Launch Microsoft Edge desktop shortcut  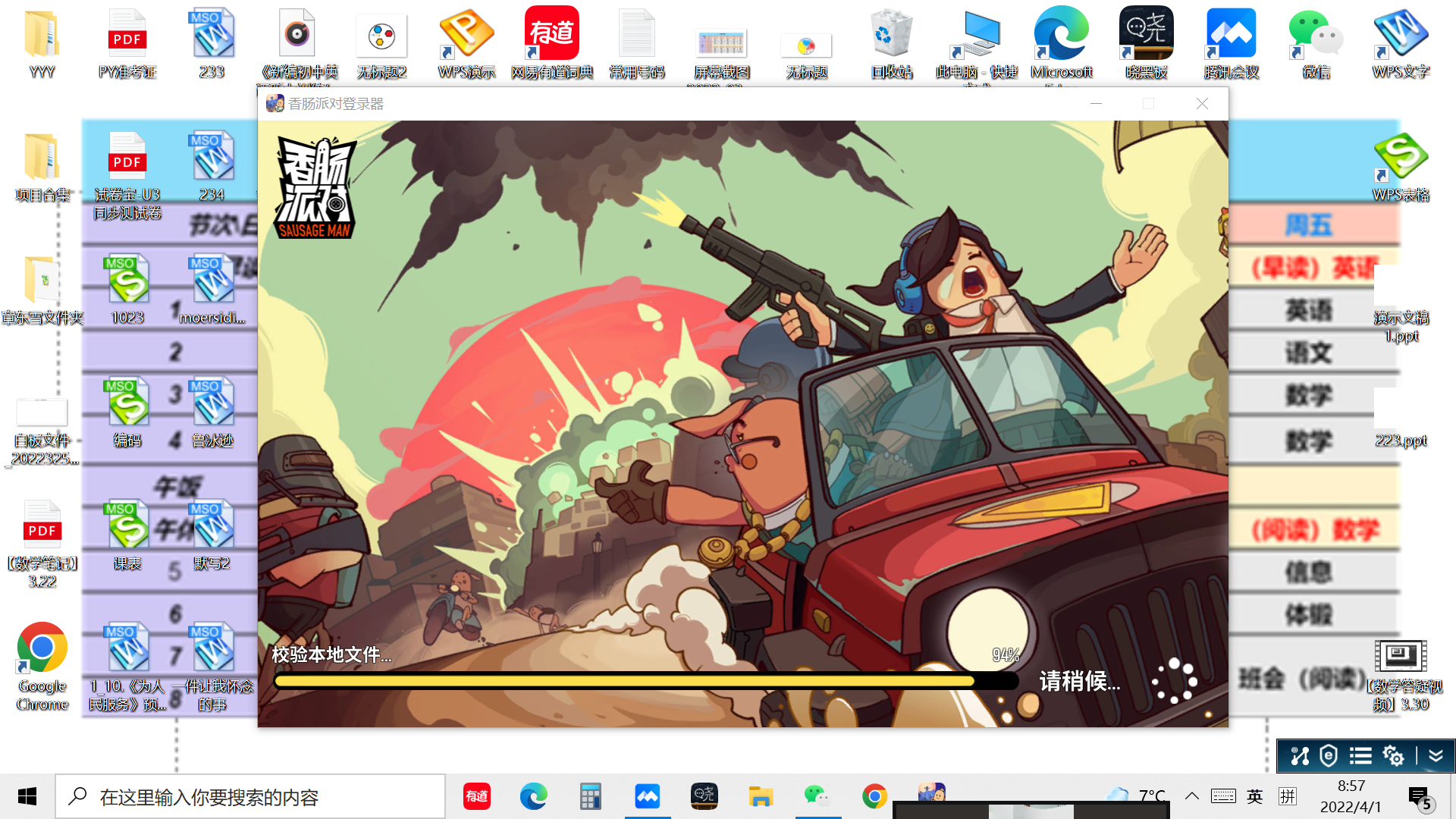(1061, 44)
